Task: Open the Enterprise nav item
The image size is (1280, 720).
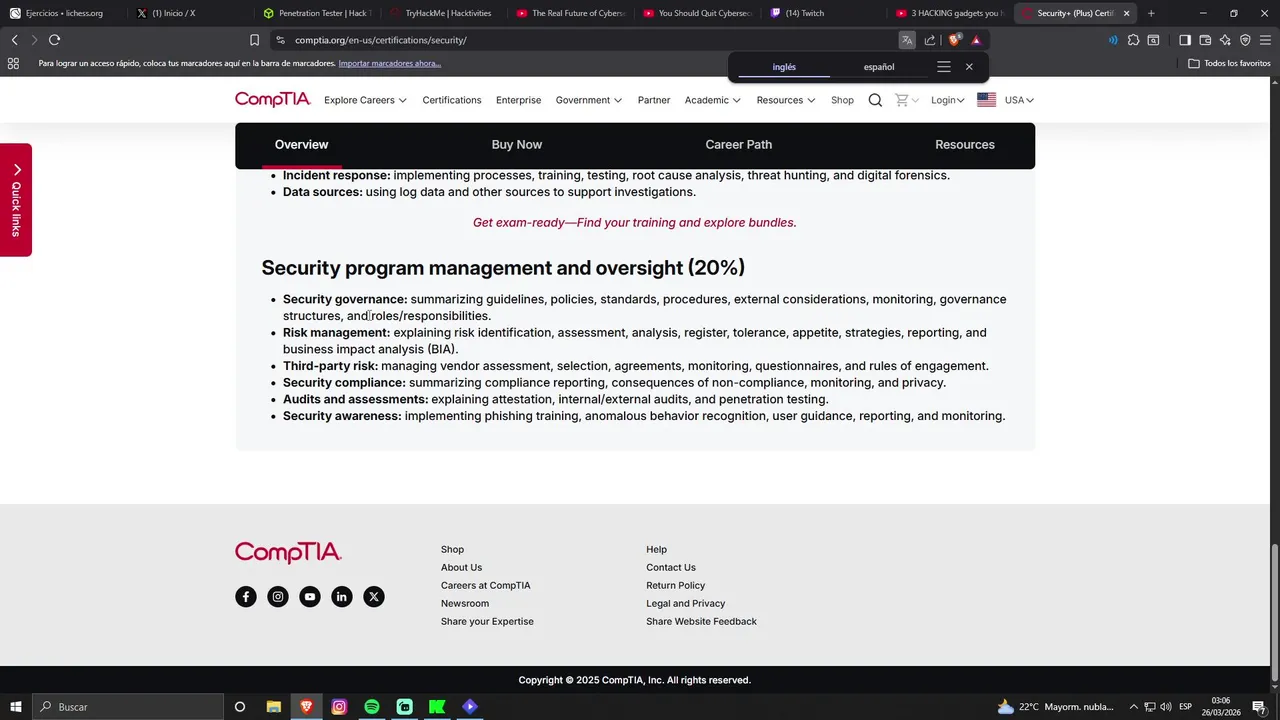Action: (x=518, y=100)
